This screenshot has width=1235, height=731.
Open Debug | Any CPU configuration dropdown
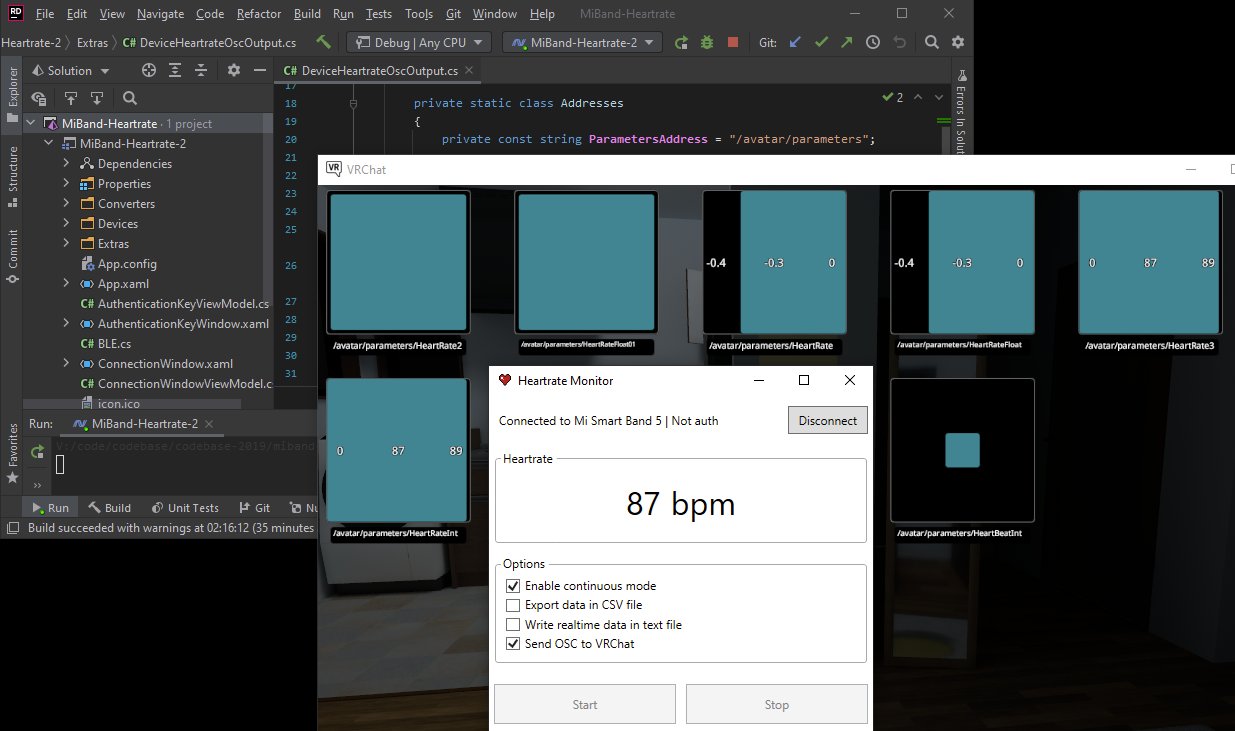418,43
